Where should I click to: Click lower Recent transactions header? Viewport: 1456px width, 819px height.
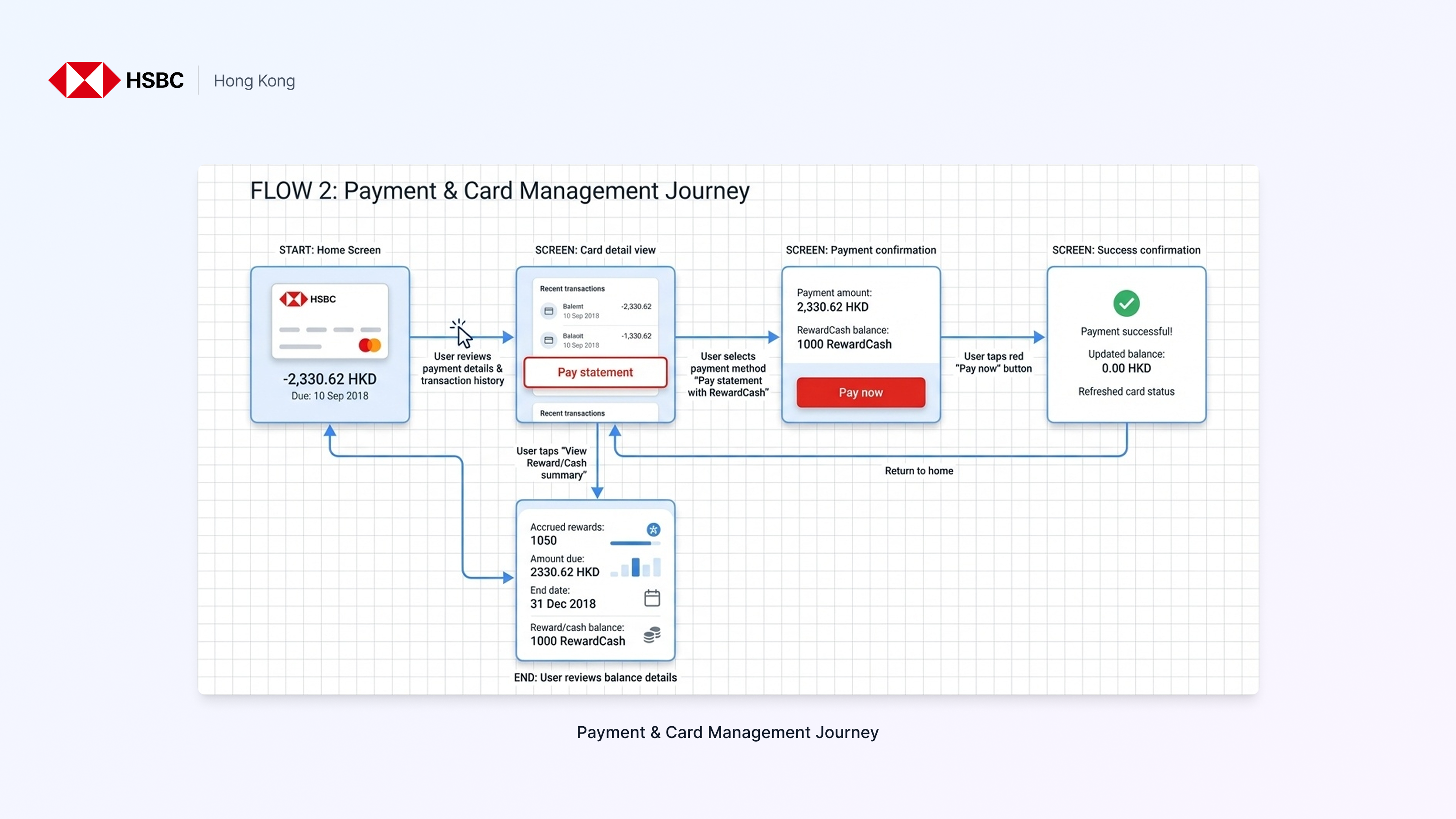click(x=572, y=413)
